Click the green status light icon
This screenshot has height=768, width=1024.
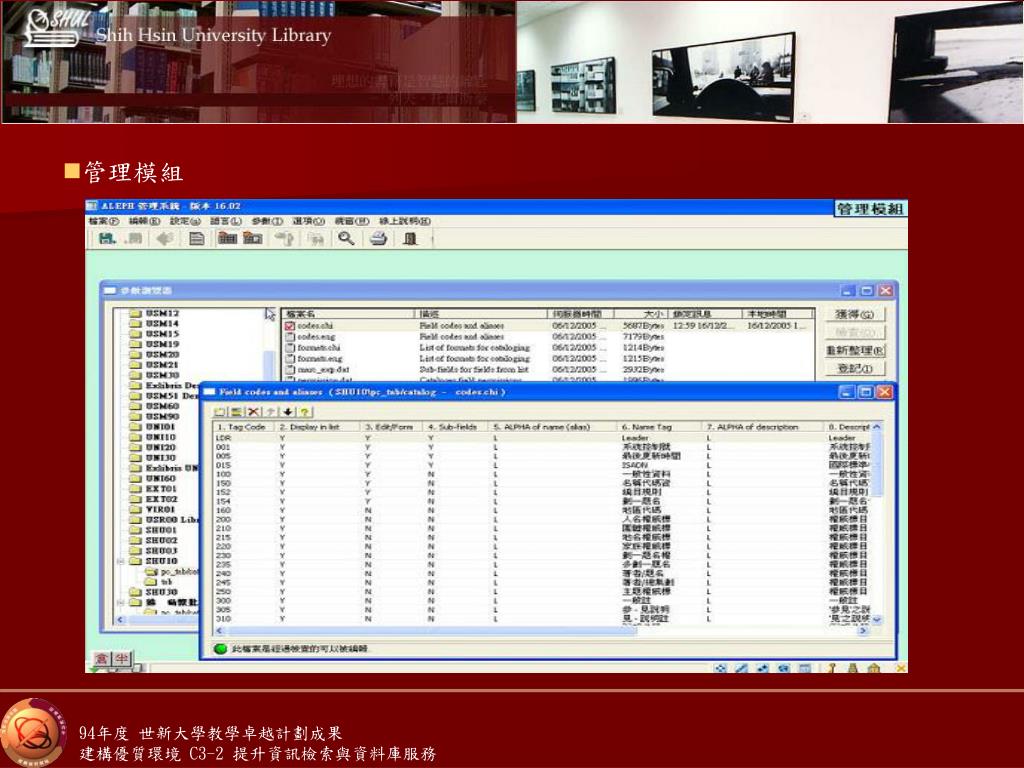[221, 648]
